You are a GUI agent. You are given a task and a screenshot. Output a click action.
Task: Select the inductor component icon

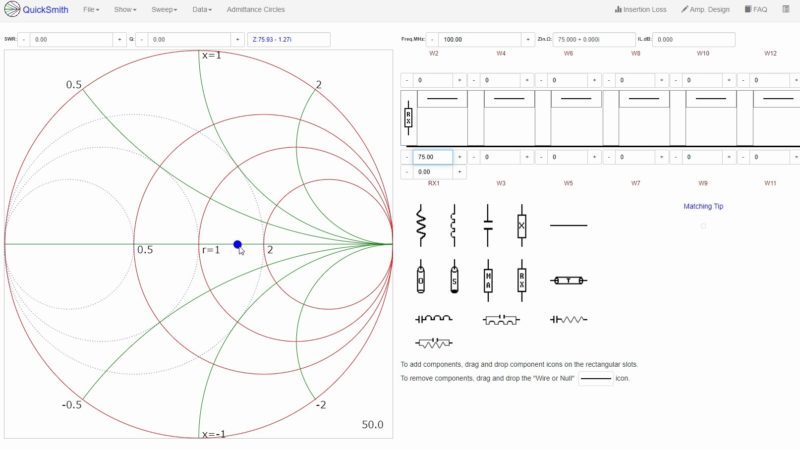454,225
